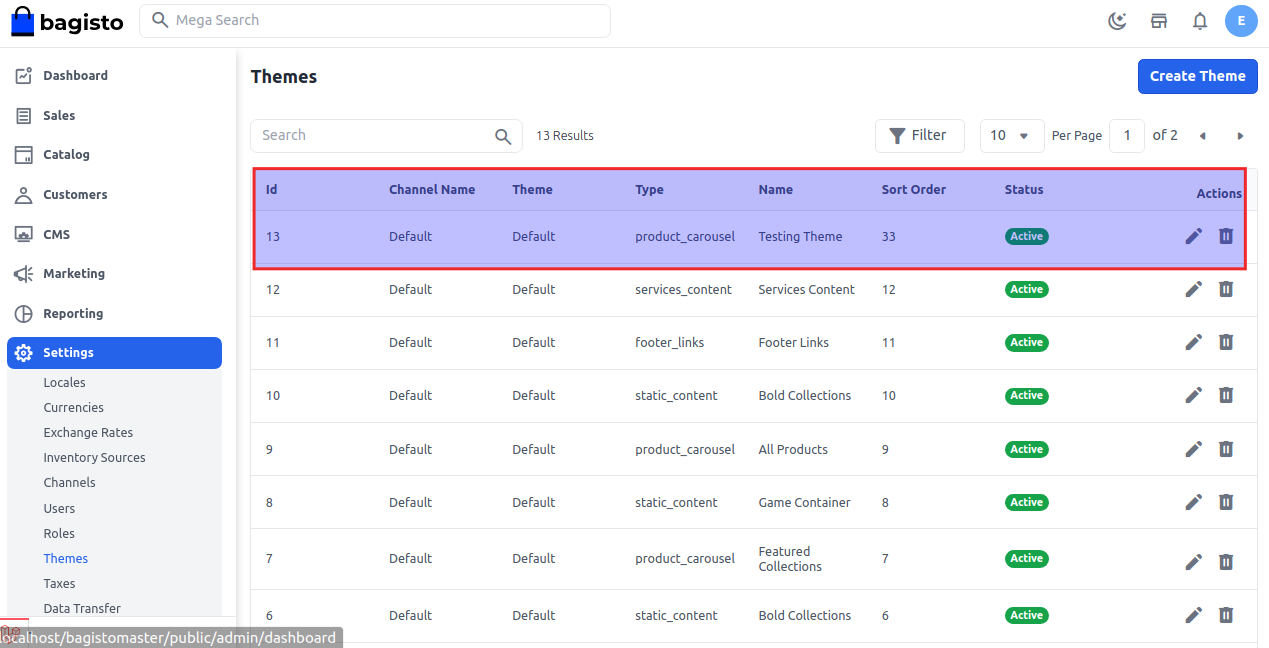This screenshot has height=648, width=1269.
Task: Open the Channels settings page
Action: click(x=69, y=482)
